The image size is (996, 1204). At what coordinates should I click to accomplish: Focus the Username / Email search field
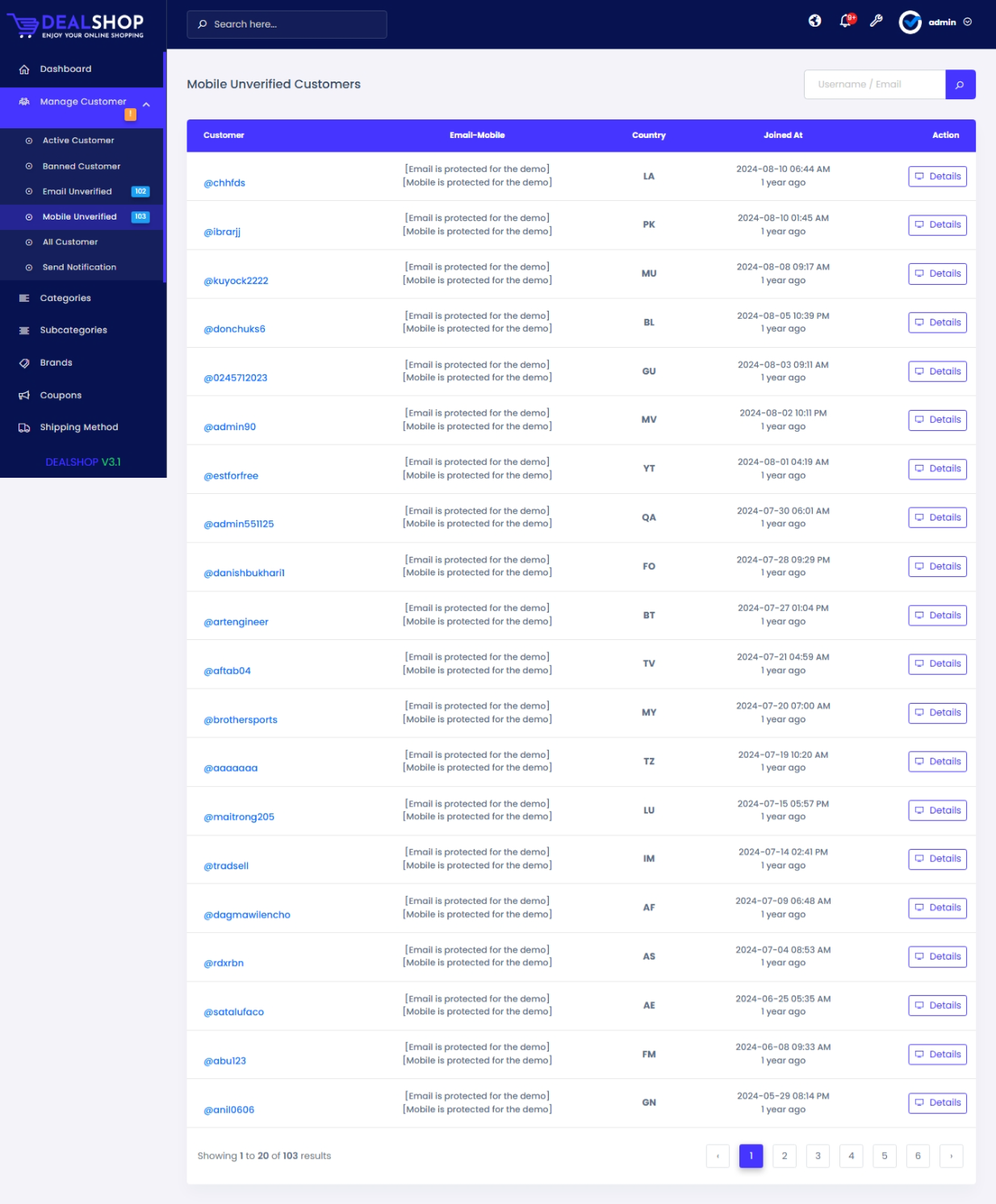[874, 85]
